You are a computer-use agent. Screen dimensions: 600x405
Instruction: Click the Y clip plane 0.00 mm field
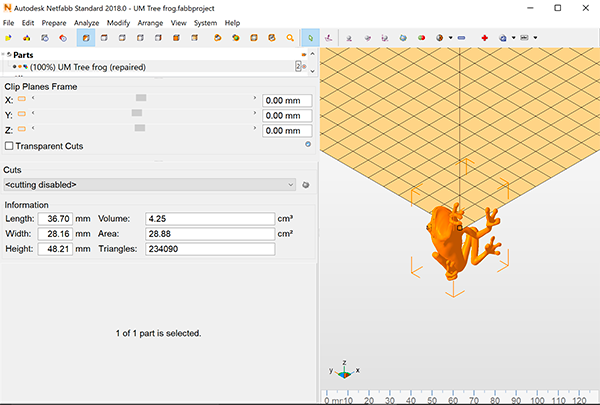point(287,116)
